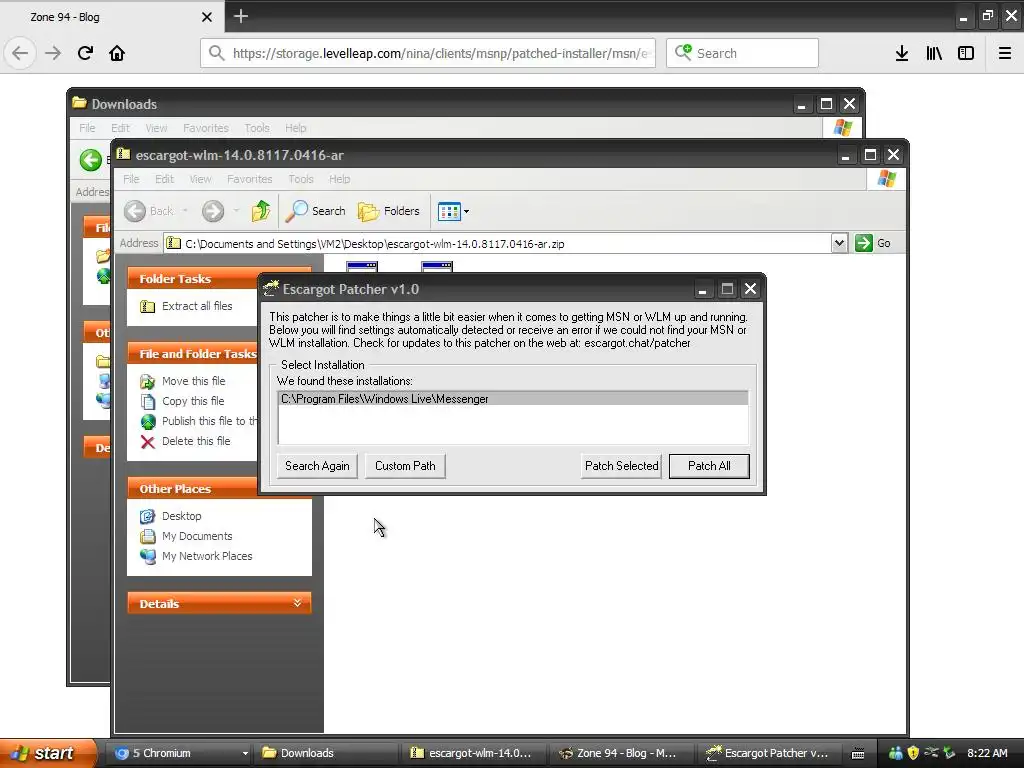Expand the Details panel chevron
This screenshot has height=768, width=1024.
(297, 603)
